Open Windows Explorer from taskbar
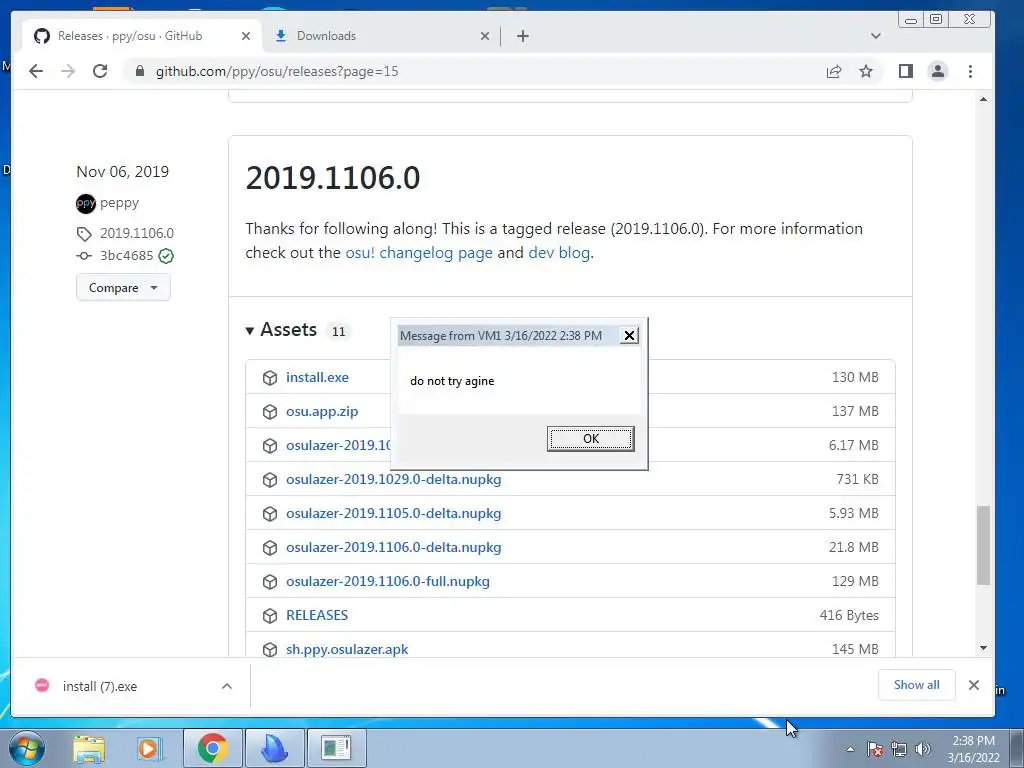 click(89, 748)
